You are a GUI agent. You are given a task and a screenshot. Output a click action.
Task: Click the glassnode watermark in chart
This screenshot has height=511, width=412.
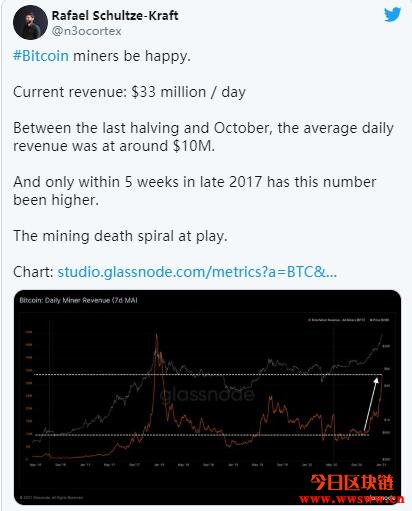(x=207, y=395)
